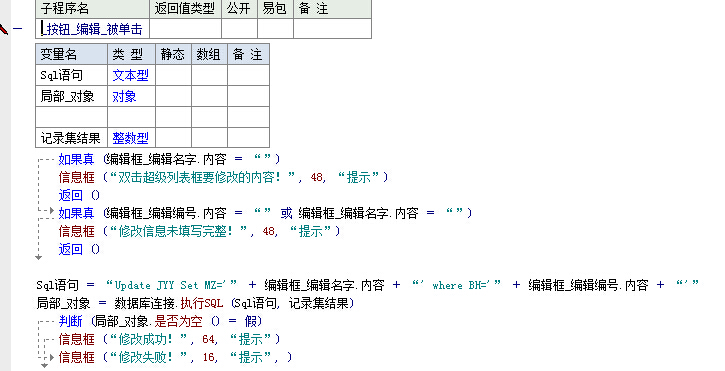Screen dimensions: 725x371
Task: Click the first 如果真 statement keyword
Action: point(76,160)
